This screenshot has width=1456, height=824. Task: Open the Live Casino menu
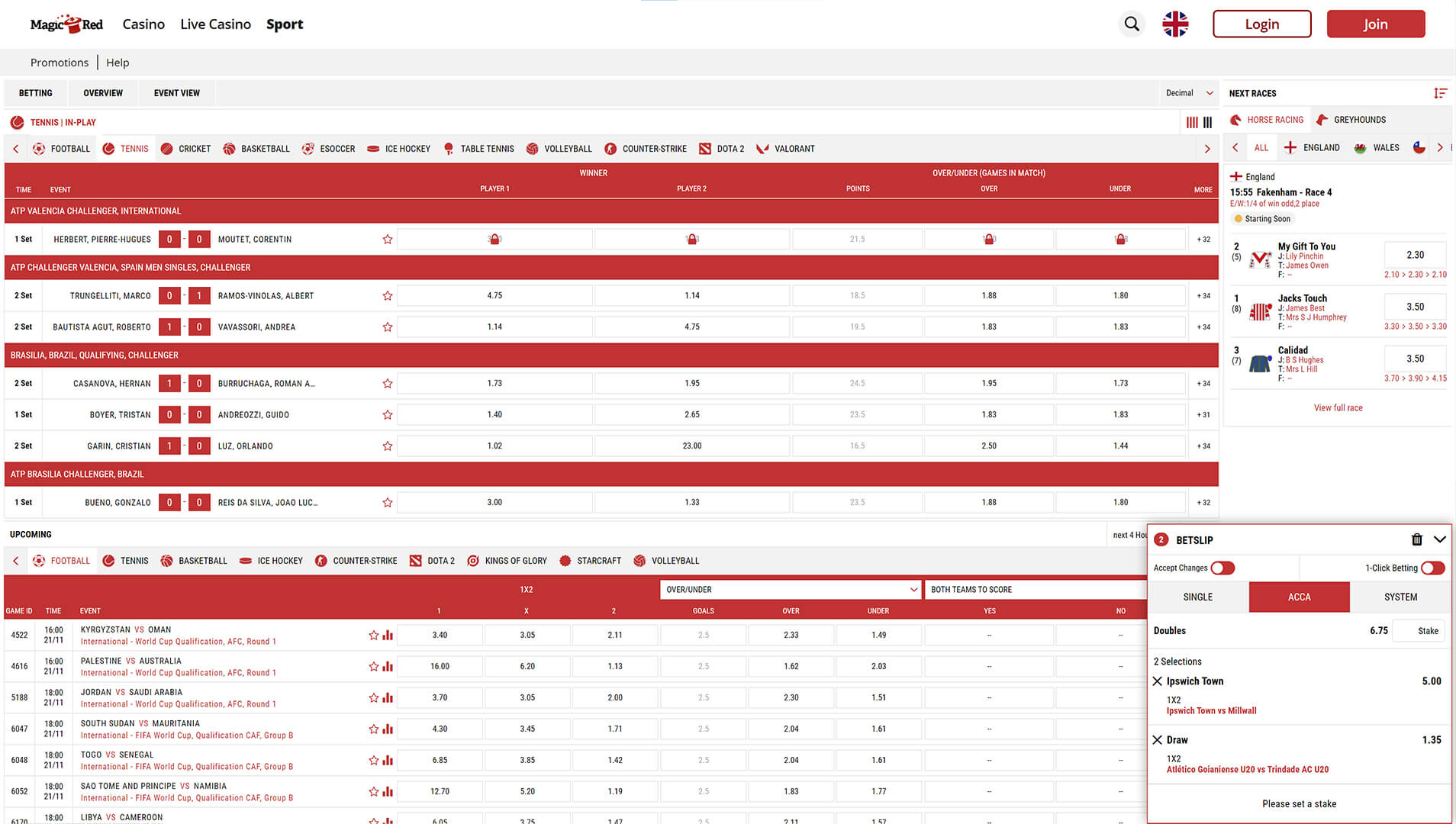[x=215, y=24]
